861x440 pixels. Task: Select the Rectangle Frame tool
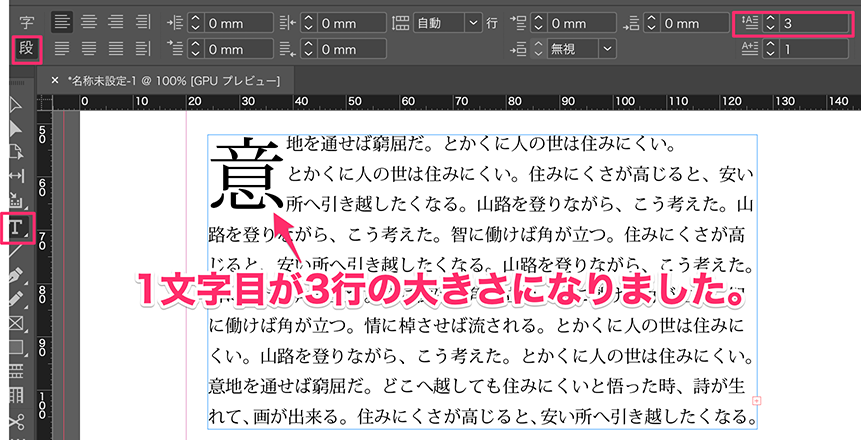click(15, 323)
